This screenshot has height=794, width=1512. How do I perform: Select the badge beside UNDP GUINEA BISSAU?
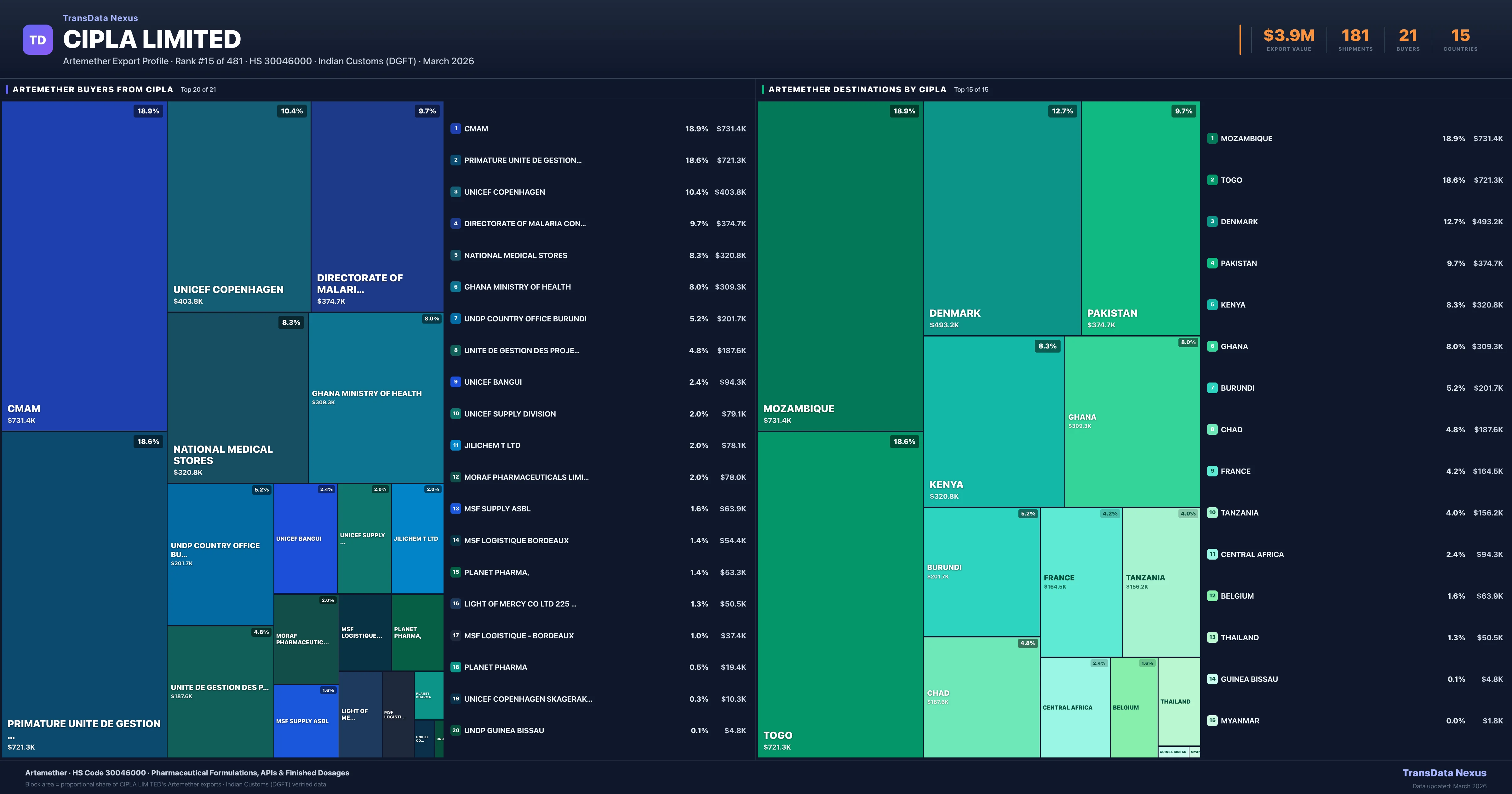[455, 730]
